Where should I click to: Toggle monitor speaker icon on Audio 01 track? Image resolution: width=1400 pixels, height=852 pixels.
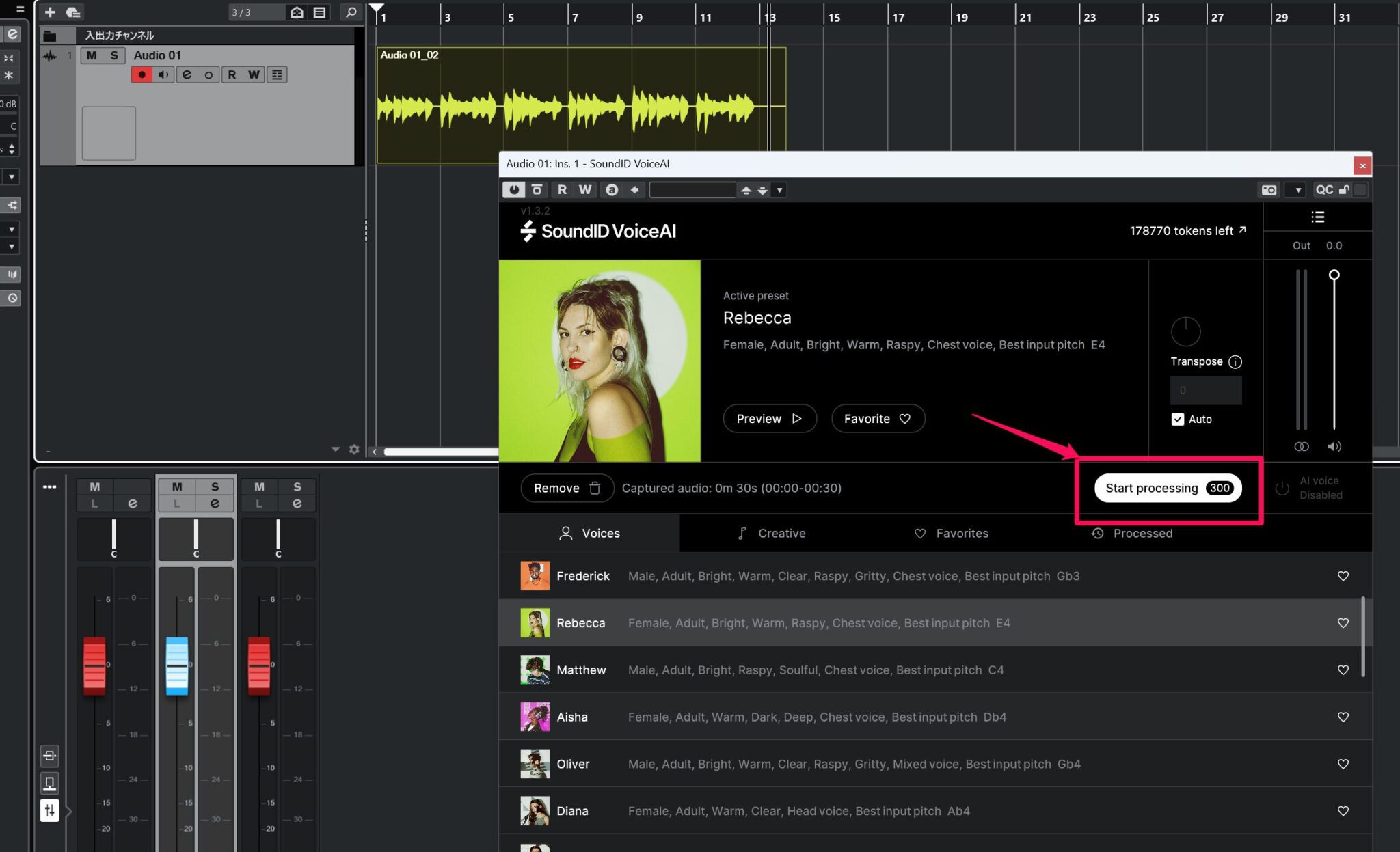click(163, 74)
